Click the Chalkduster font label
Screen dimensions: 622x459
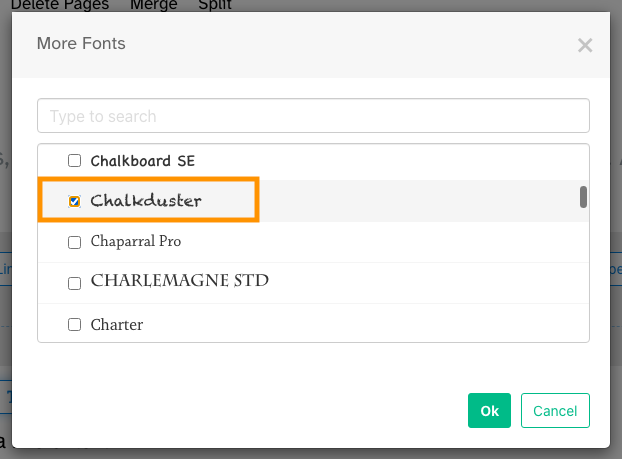(x=146, y=201)
